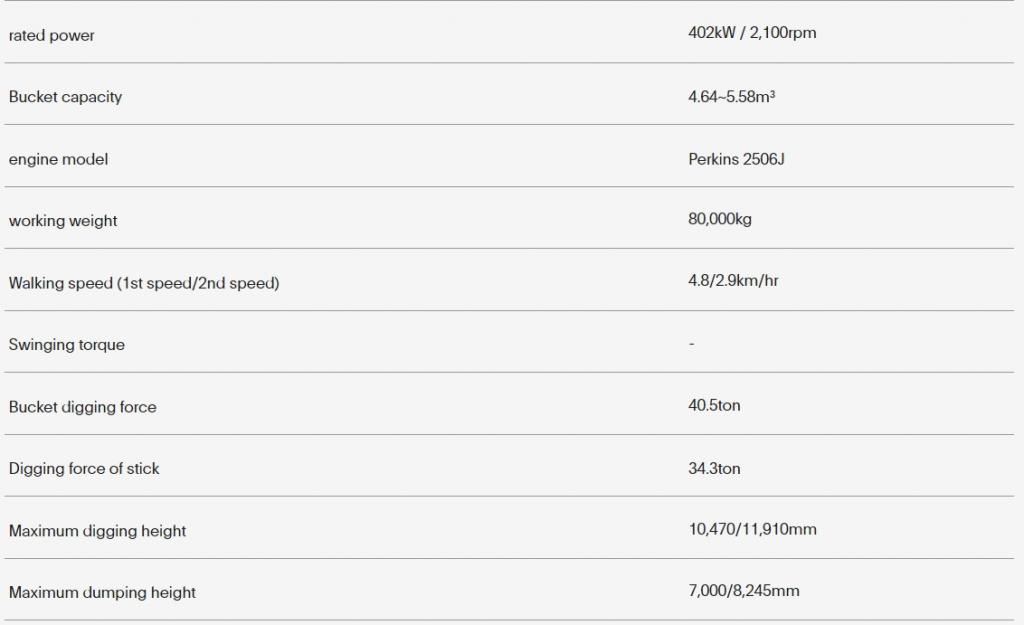
Task: Click the 34.3ton stick force value
Action: pos(714,468)
